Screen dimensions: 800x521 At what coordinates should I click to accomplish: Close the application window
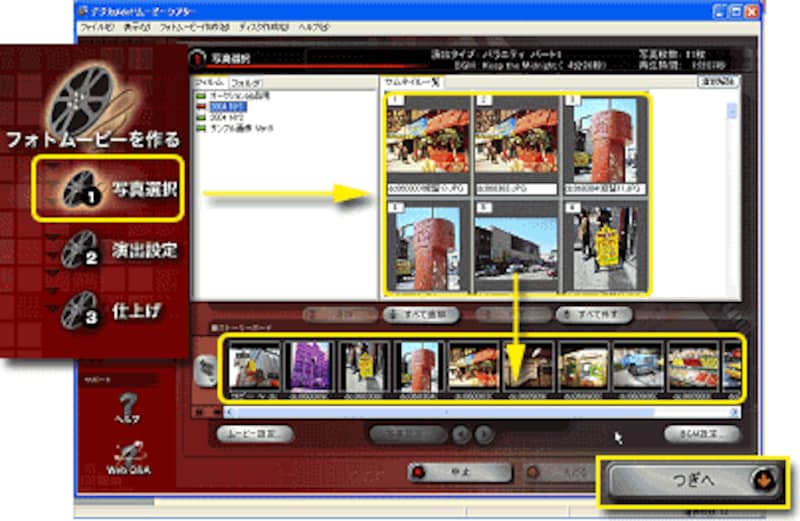click(x=752, y=12)
